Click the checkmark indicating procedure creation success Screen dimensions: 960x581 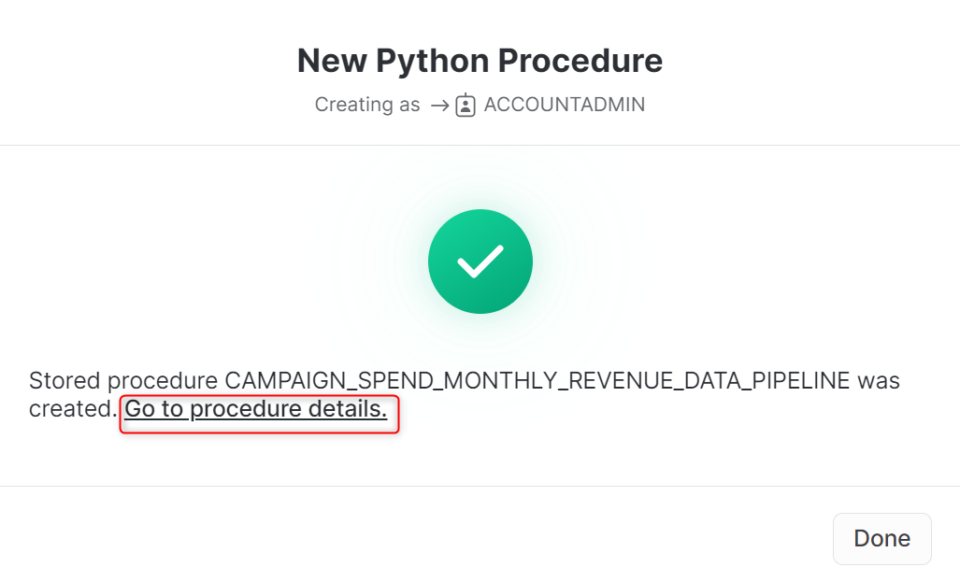point(480,260)
